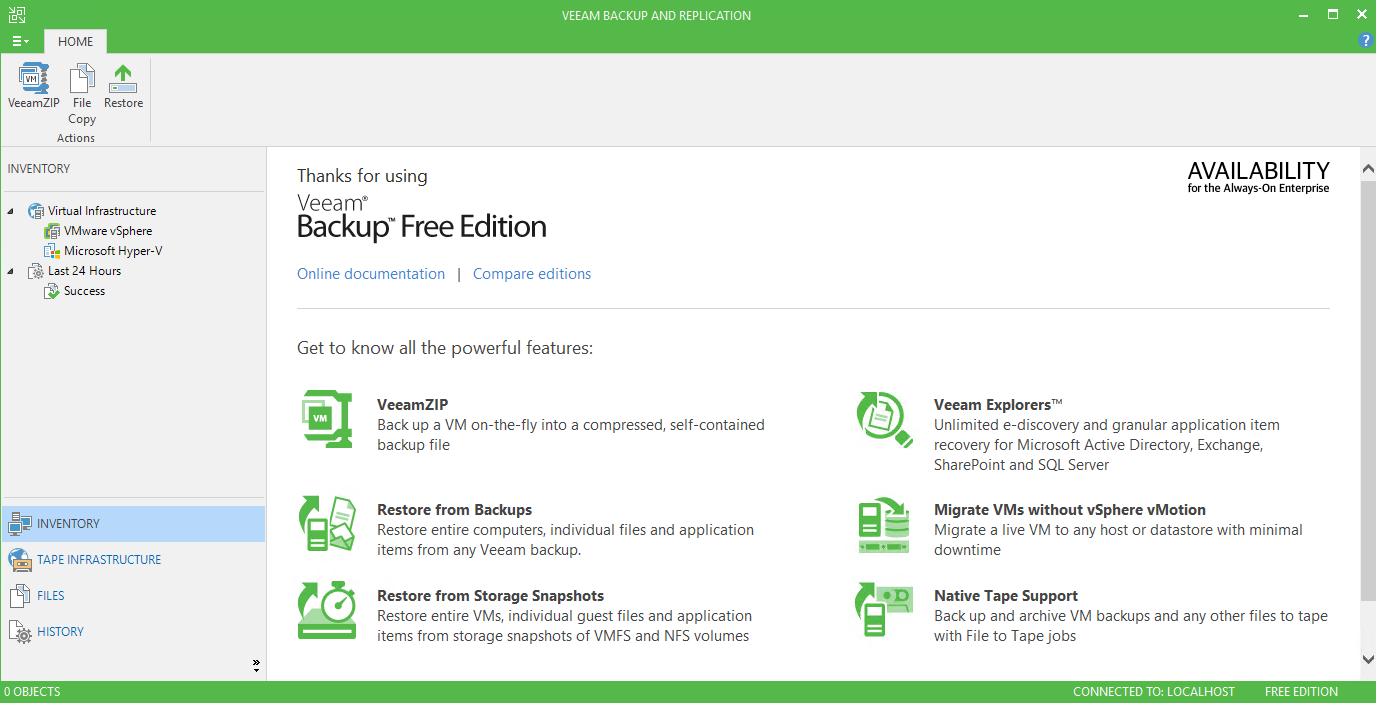Click the vertical scrollbar down arrow
Viewport: 1376px width, 703px height.
pyautogui.click(x=1368, y=659)
